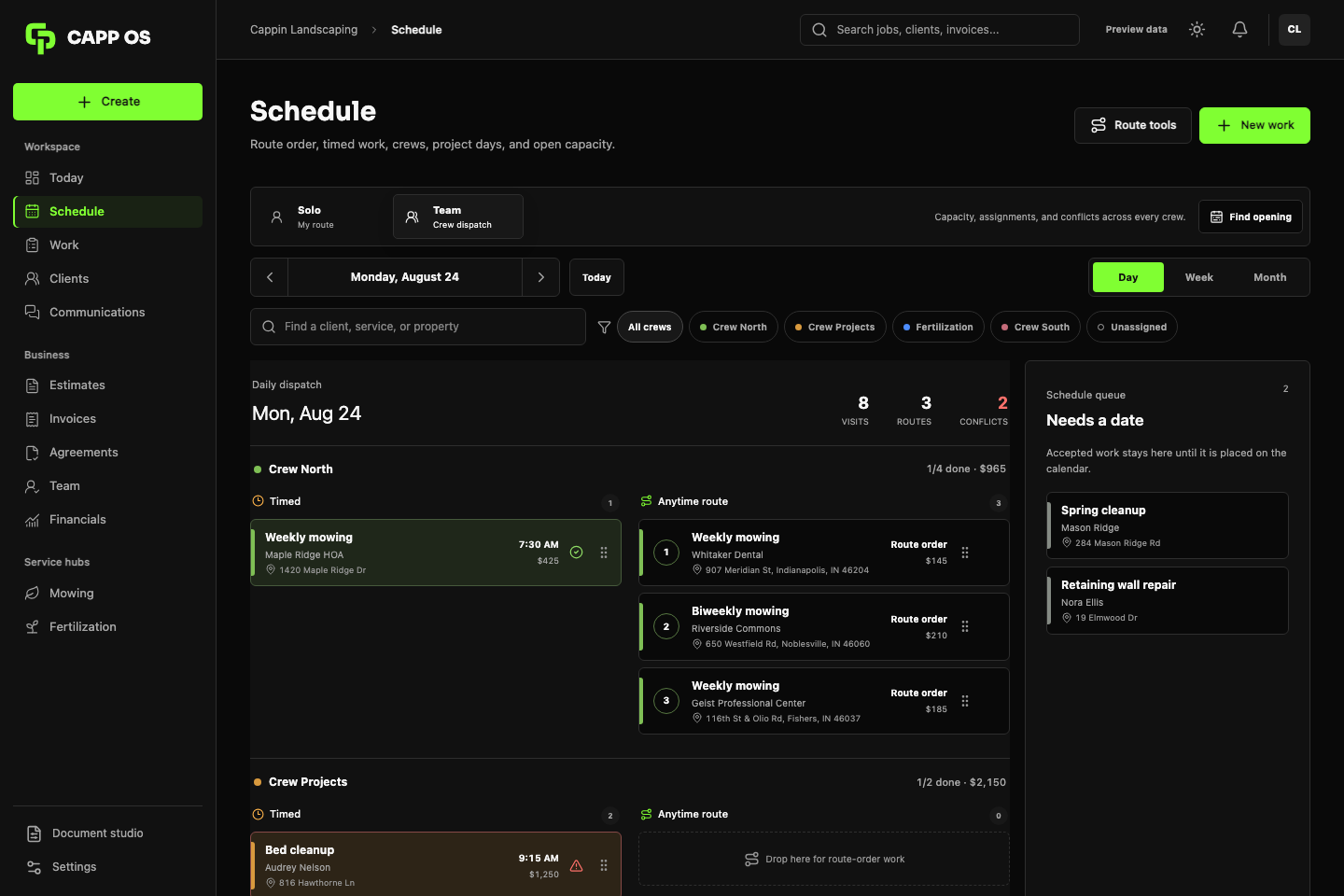Open Agreements in sidebar
The image size is (1344, 896).
coord(108,453)
